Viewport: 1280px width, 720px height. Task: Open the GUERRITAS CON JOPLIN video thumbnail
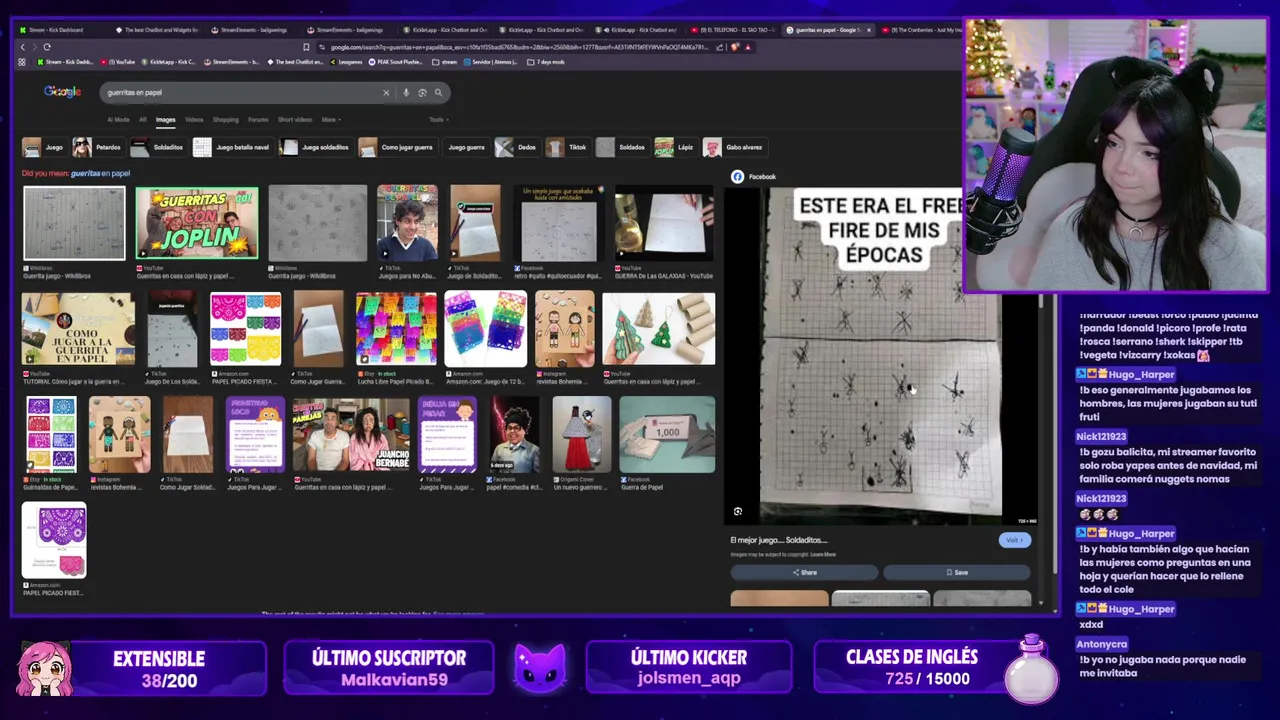[197, 223]
